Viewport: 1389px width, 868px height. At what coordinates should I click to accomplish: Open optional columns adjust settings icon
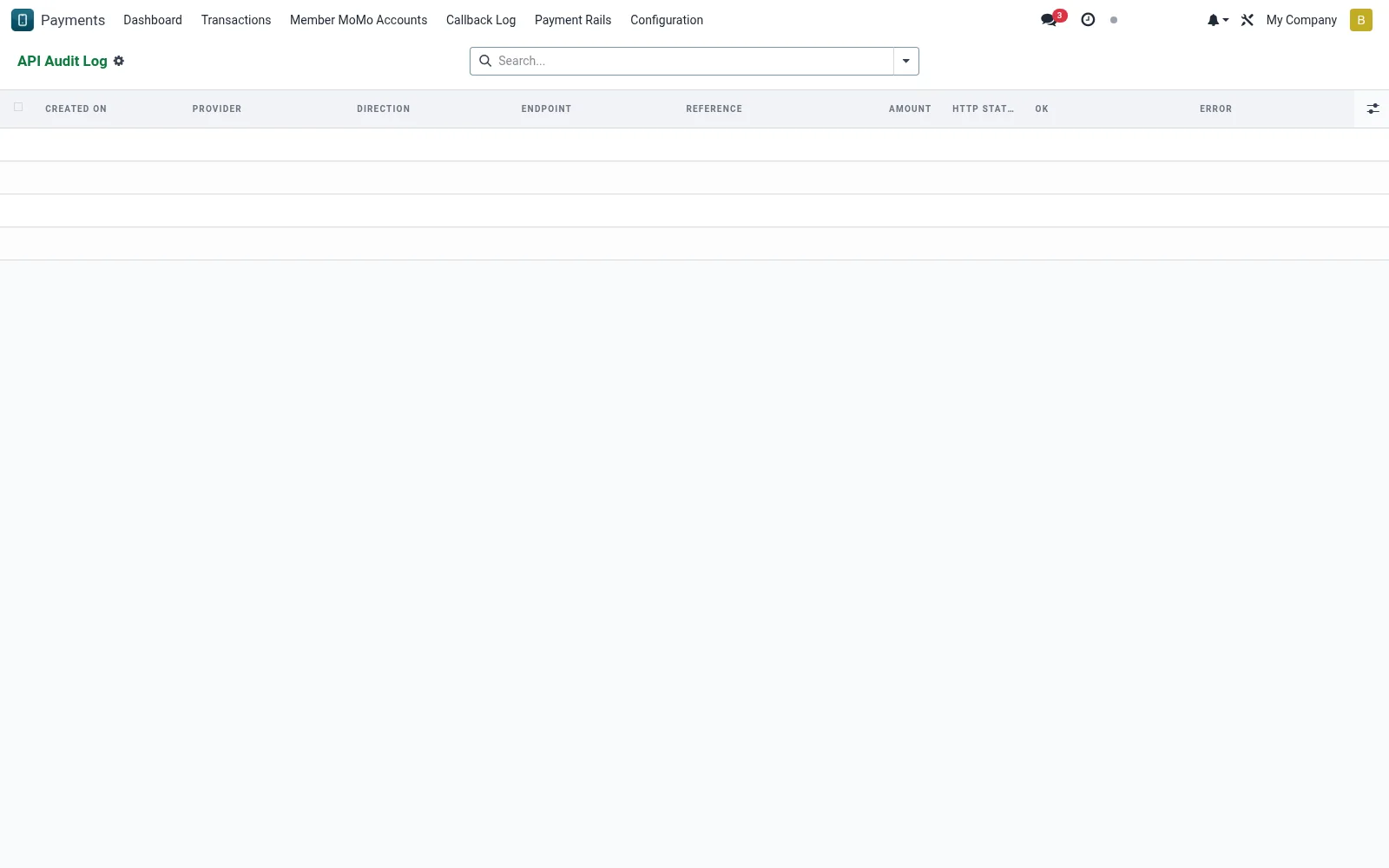coord(1373,108)
